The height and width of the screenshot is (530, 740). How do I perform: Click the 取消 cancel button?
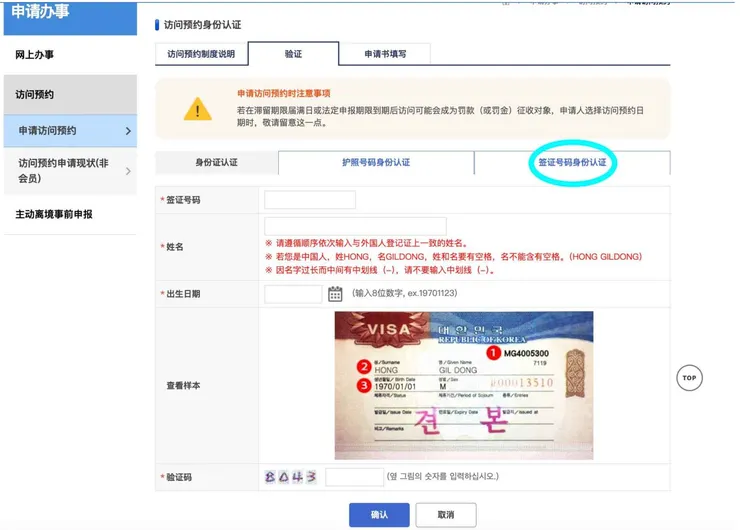446,514
